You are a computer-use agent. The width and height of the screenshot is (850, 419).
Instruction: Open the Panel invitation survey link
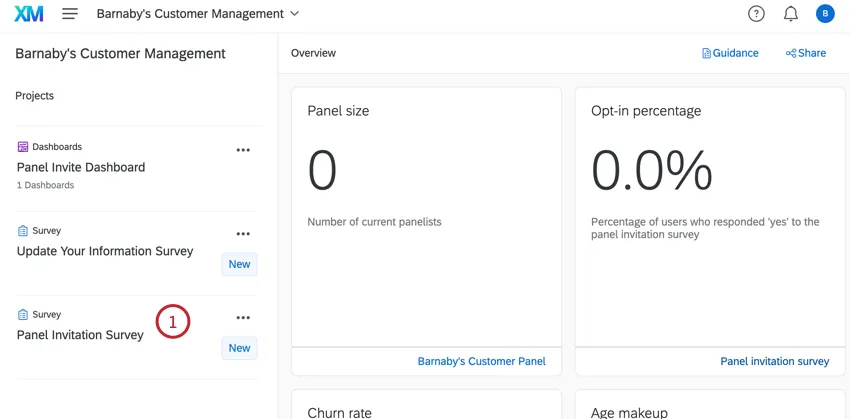[774, 361]
